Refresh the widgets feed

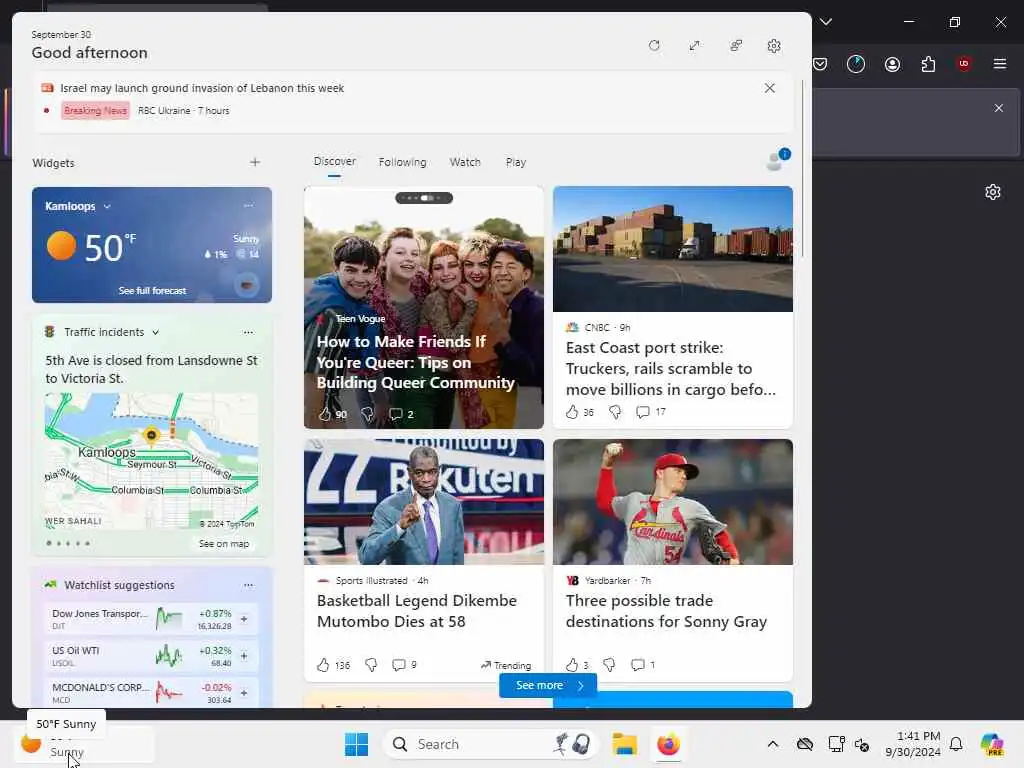(x=654, y=46)
